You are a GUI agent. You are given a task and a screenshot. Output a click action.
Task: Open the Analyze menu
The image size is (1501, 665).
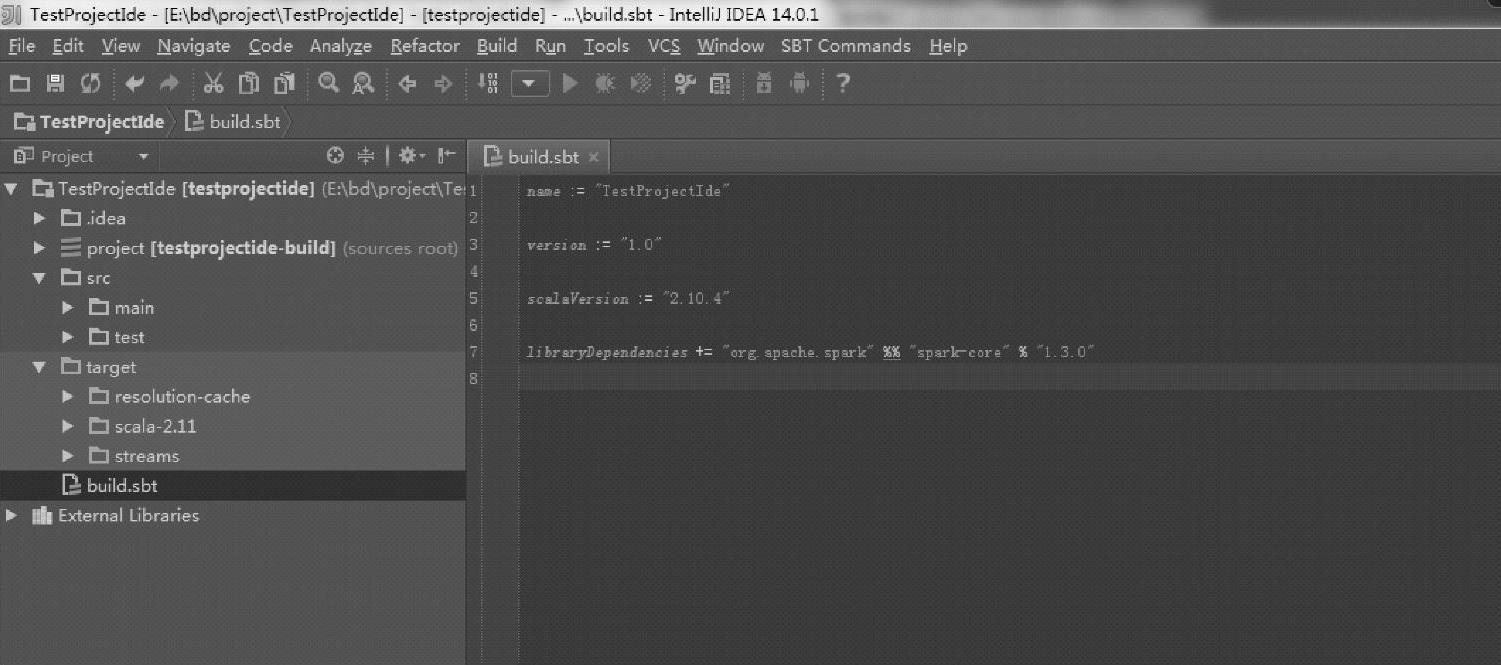click(341, 46)
